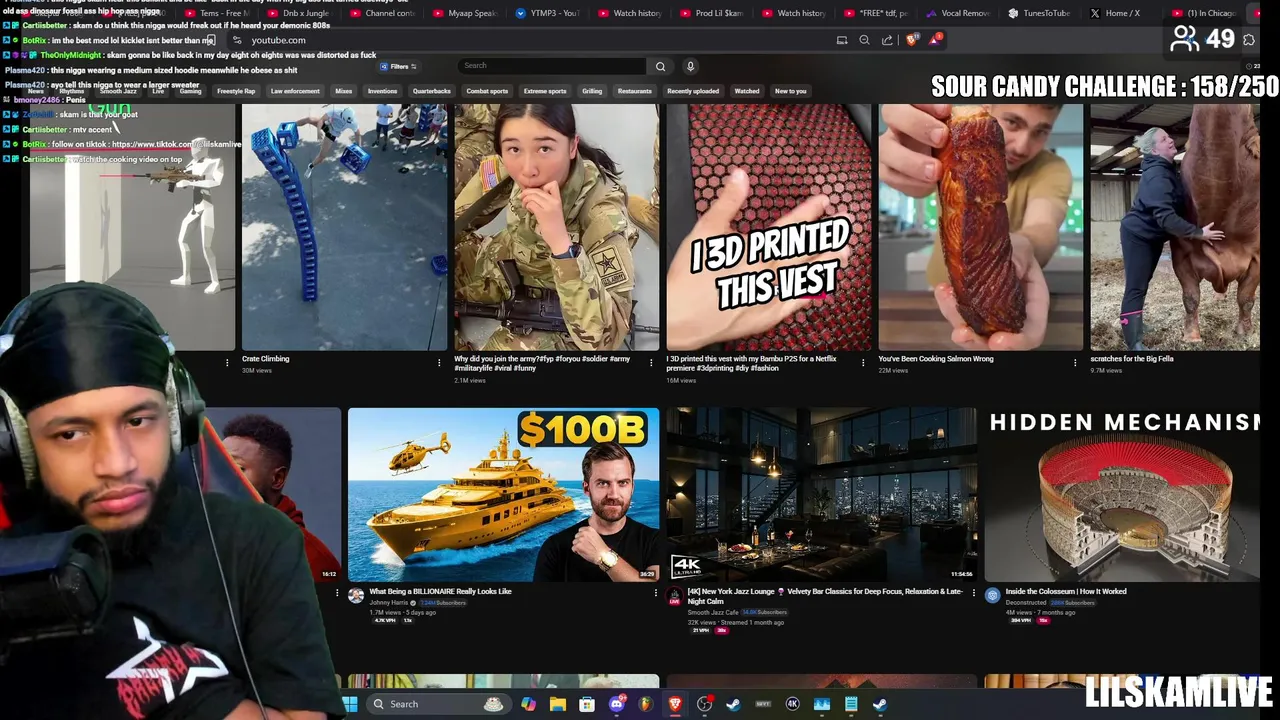
Task: Open the extensions puzzle icon
Action: point(1249,40)
